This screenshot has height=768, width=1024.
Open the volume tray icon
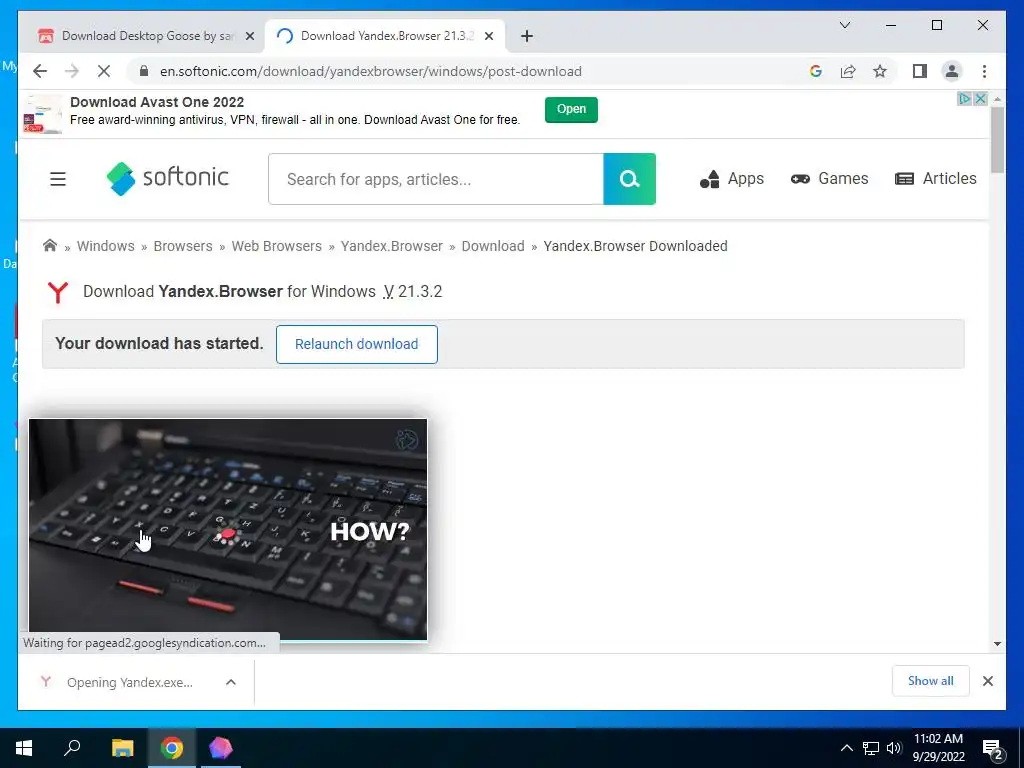point(894,748)
